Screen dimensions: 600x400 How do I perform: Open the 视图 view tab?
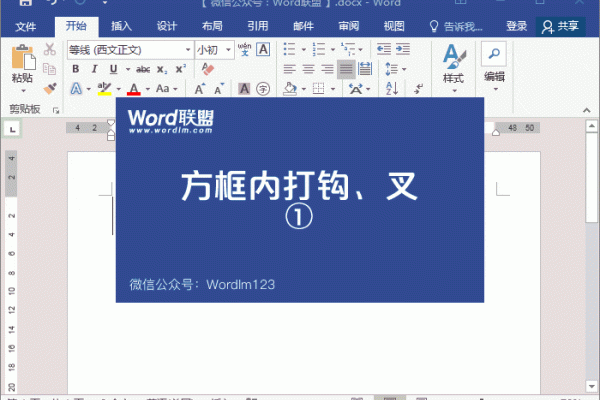tap(394, 26)
